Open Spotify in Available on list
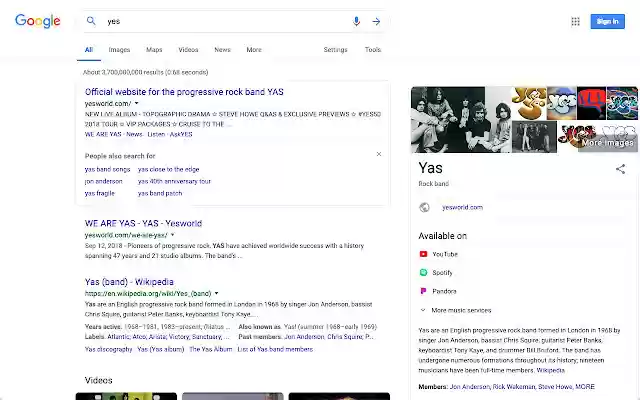 click(x=442, y=273)
